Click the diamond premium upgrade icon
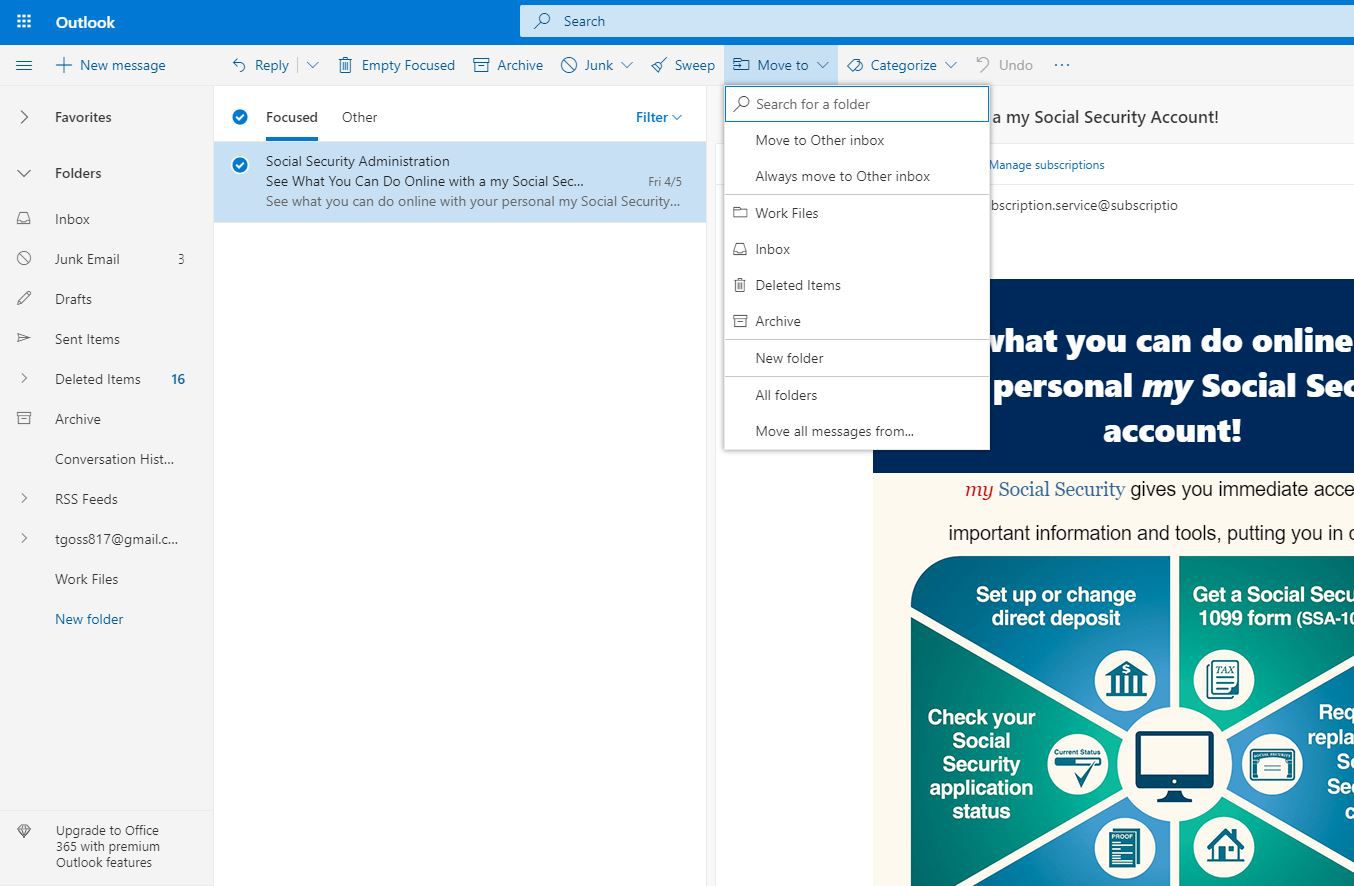Image resolution: width=1354 pixels, height=886 pixels. pyautogui.click(x=24, y=831)
